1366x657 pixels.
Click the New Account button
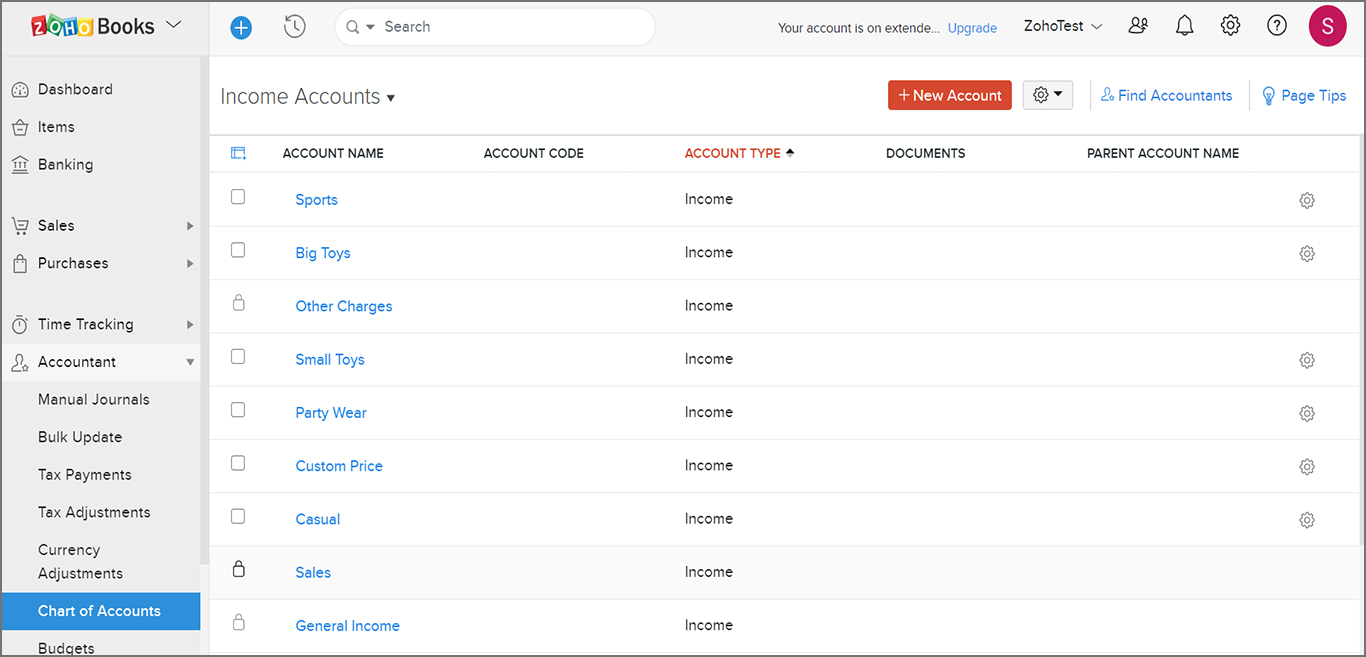[x=949, y=95]
